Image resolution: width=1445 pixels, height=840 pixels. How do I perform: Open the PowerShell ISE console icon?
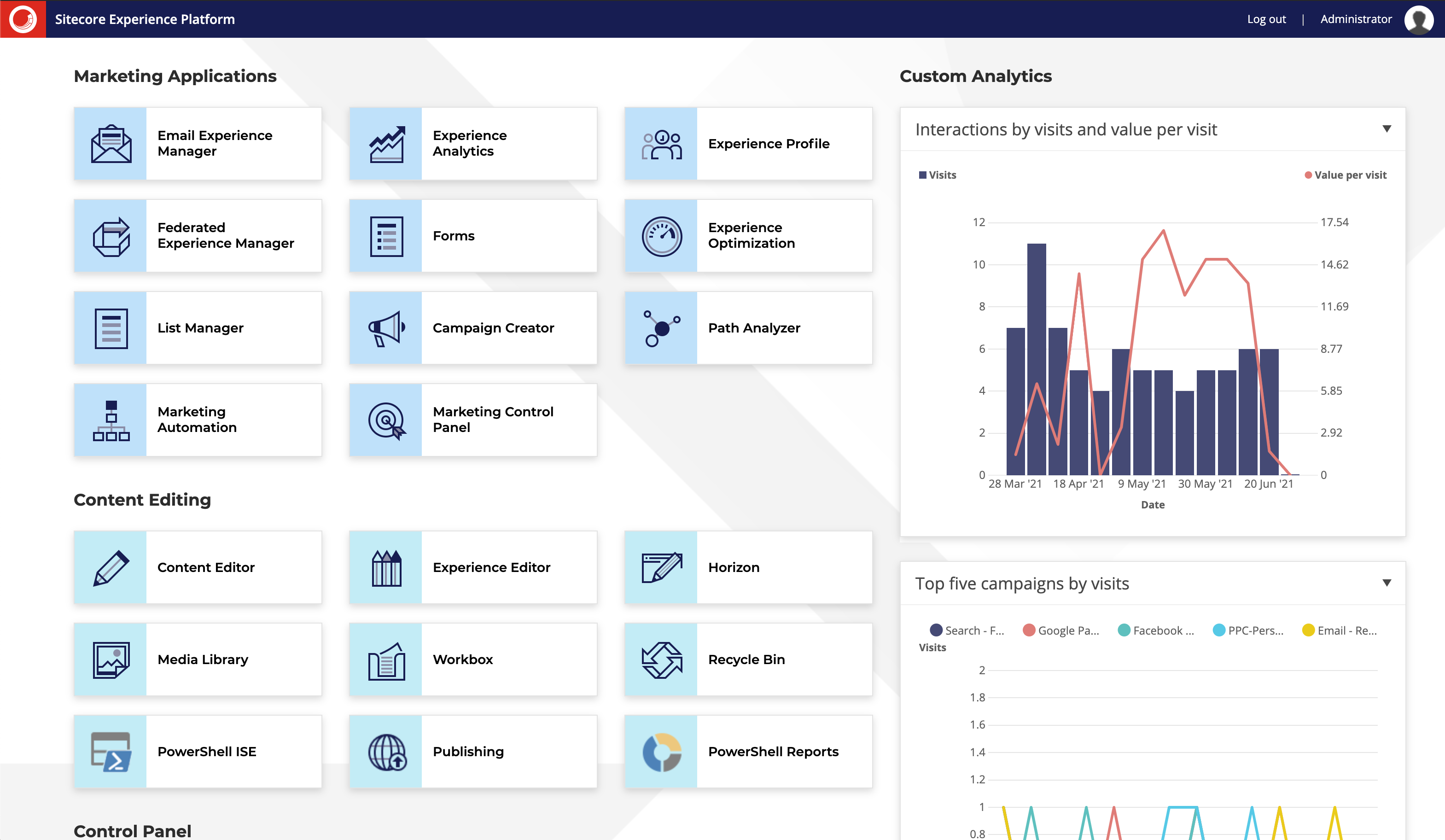click(111, 752)
